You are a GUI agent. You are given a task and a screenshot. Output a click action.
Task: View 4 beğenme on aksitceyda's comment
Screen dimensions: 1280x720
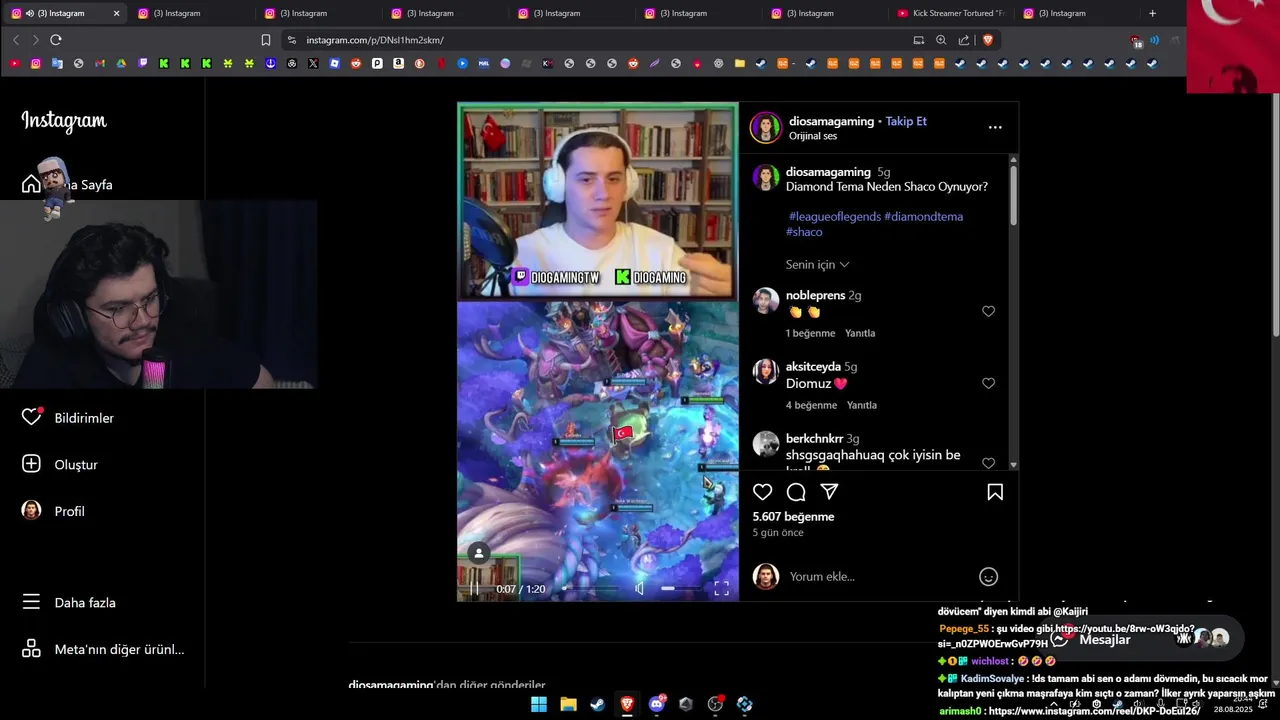811,405
